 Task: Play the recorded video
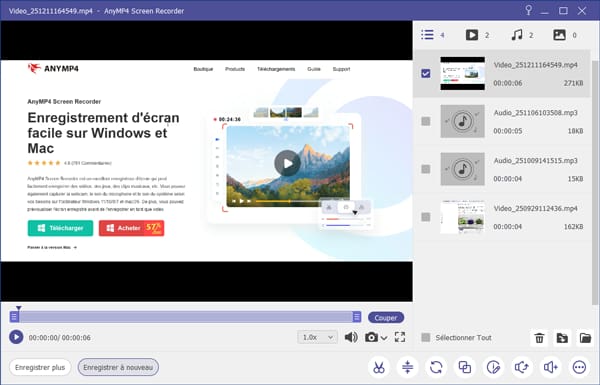click(16, 337)
